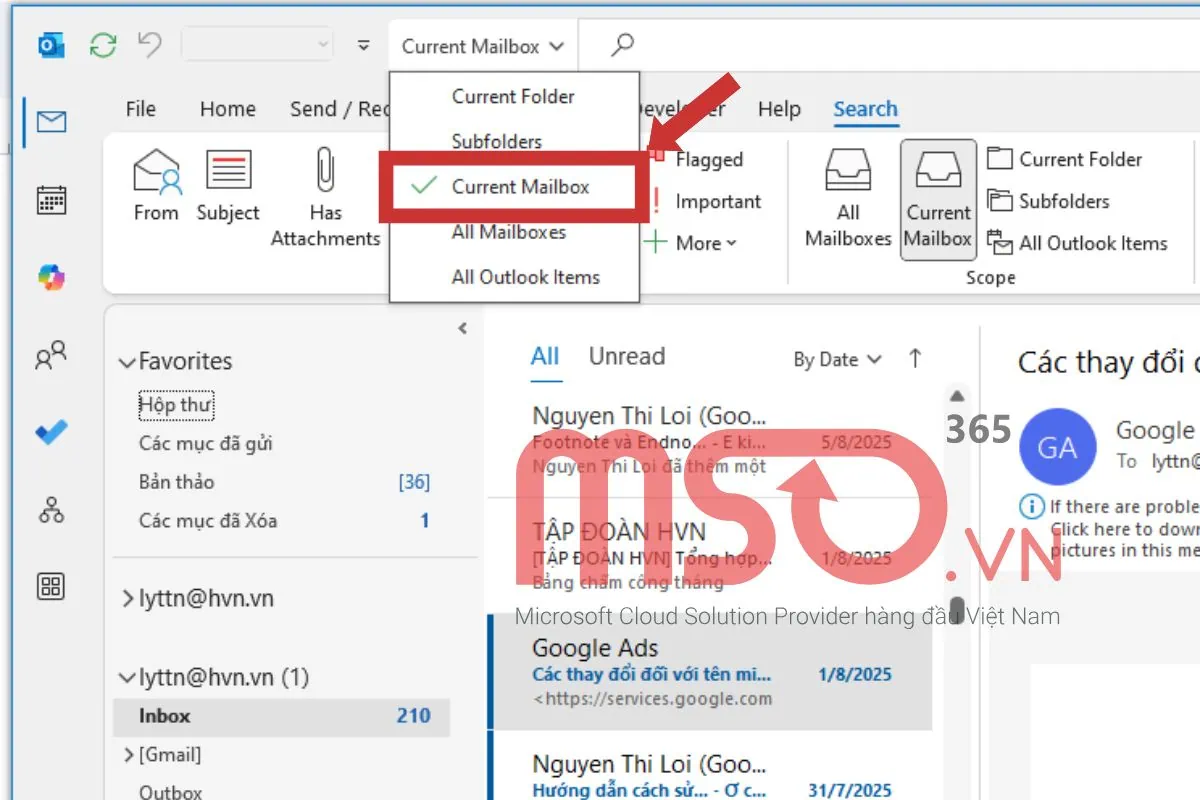The image size is (1200, 800).
Task: Open the Inbox folder
Action: tap(165, 716)
